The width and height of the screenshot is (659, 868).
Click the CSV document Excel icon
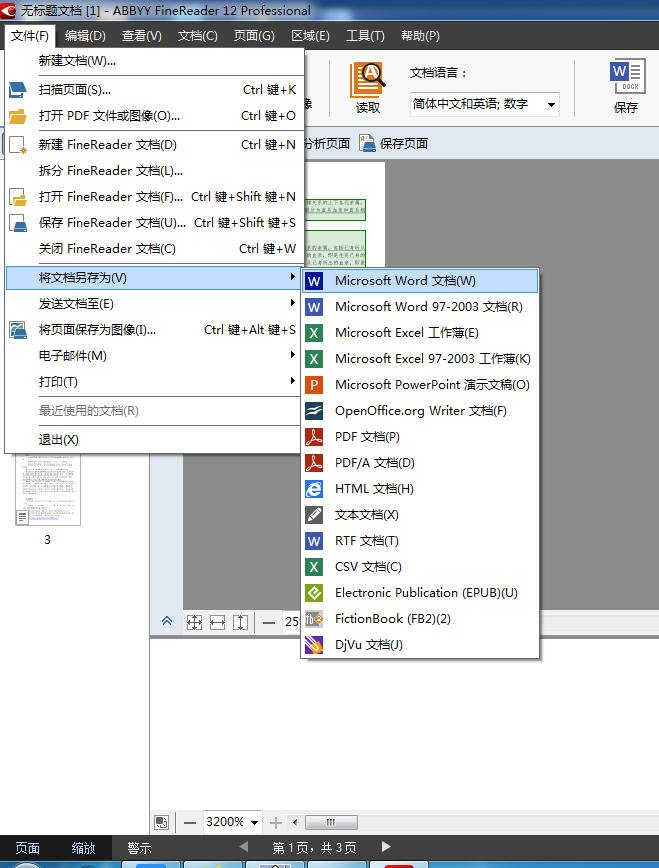coord(314,567)
